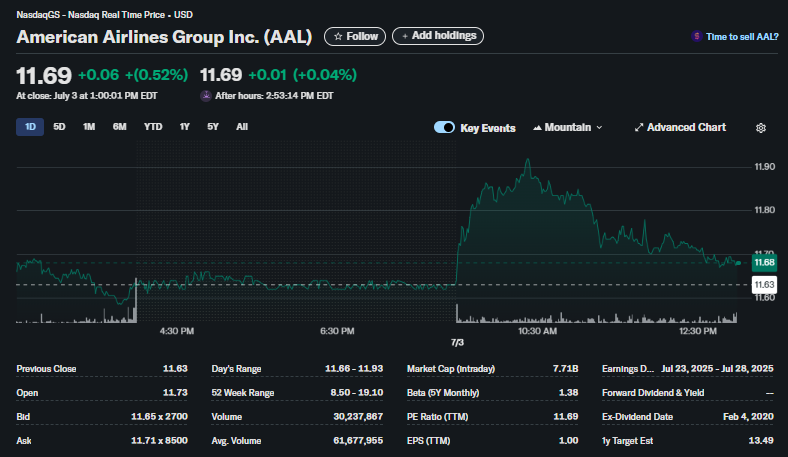Click the American Airlines Group Inc. (AAL) title
Screen dimensions: 788x457
click(x=164, y=37)
